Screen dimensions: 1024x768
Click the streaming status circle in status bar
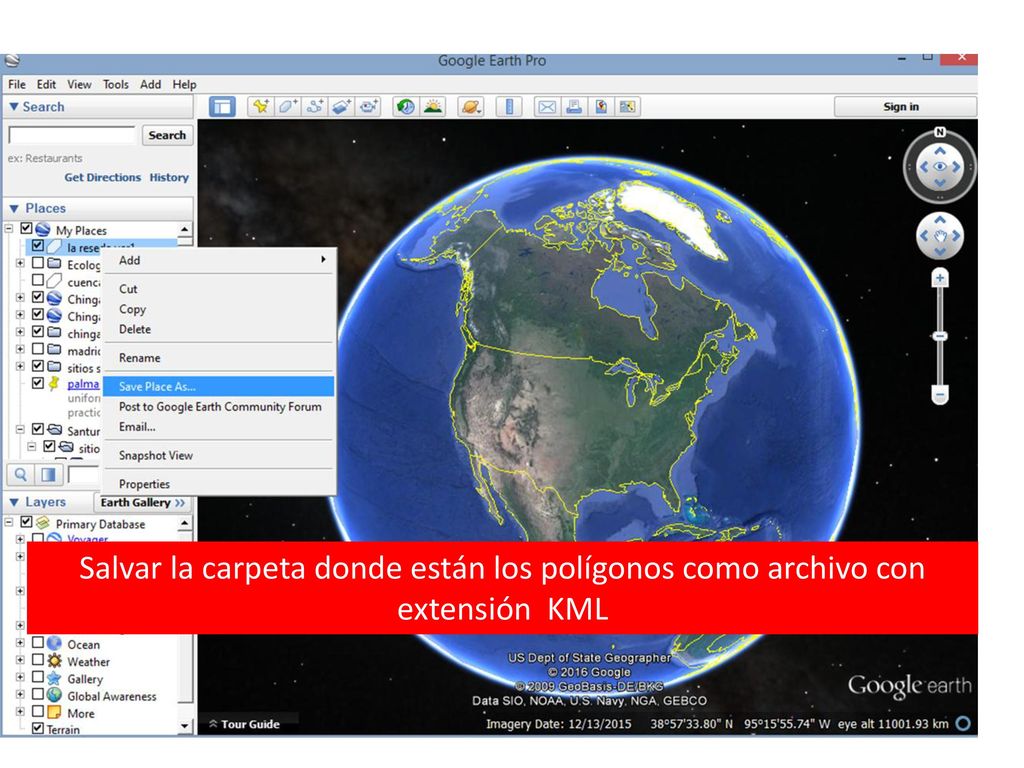point(963,724)
